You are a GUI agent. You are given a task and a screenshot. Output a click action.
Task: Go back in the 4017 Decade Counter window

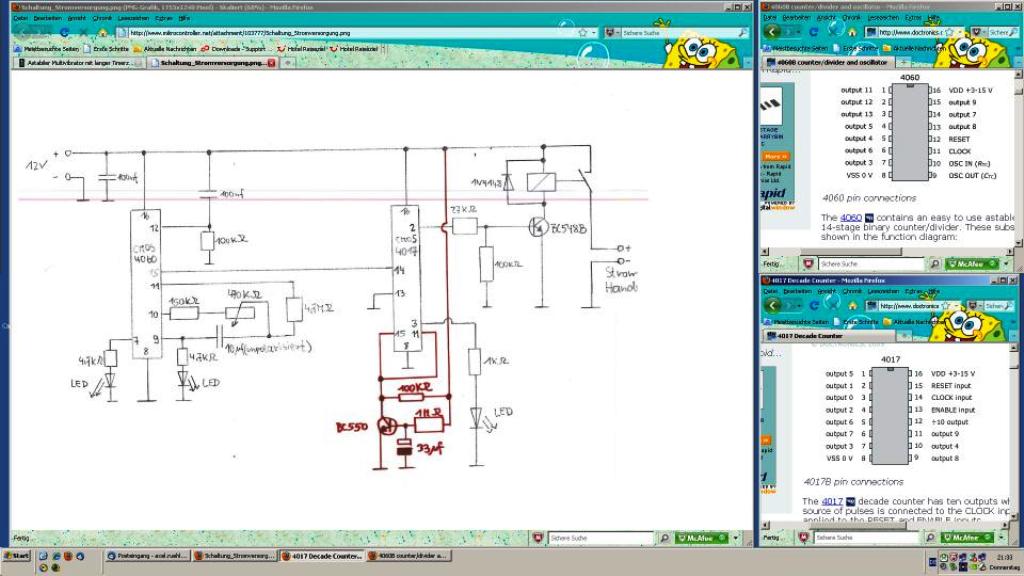point(773,305)
